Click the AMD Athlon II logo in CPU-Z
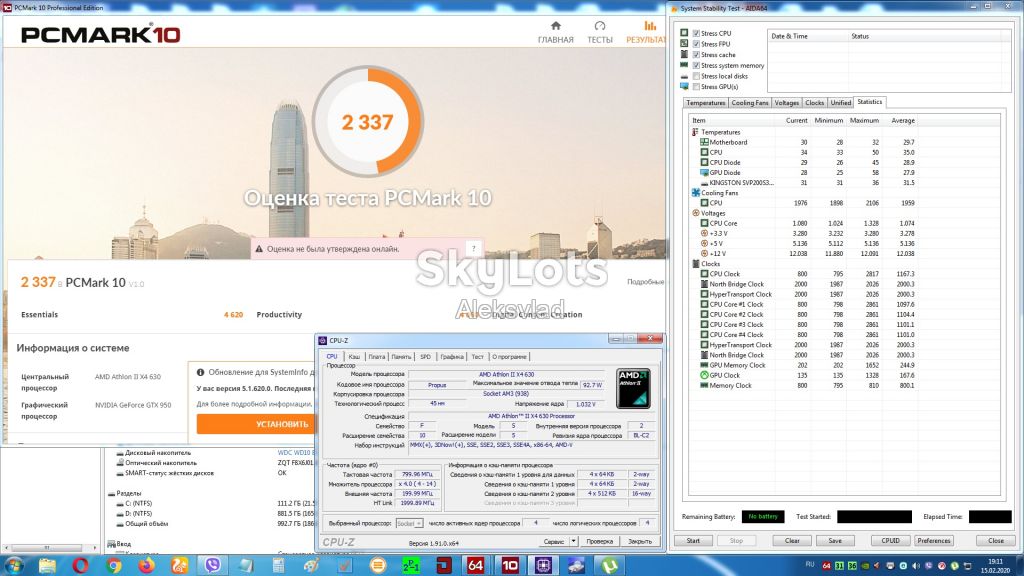Image resolution: width=1024 pixels, height=576 pixels. [633, 389]
